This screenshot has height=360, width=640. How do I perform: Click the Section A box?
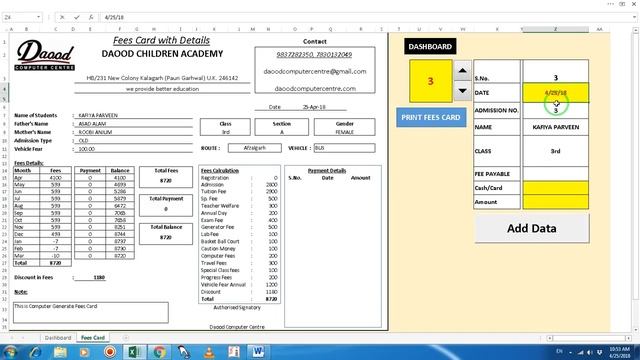(x=282, y=127)
